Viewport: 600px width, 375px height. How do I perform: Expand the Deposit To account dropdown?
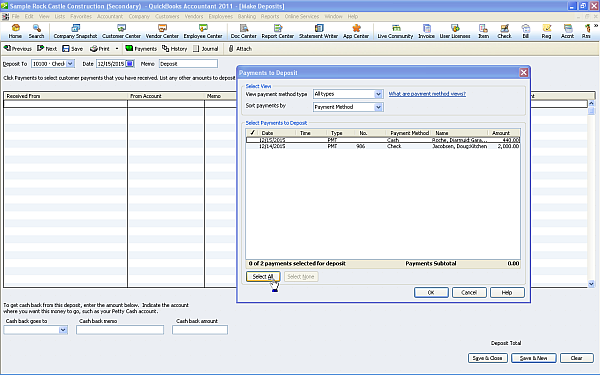(70, 64)
